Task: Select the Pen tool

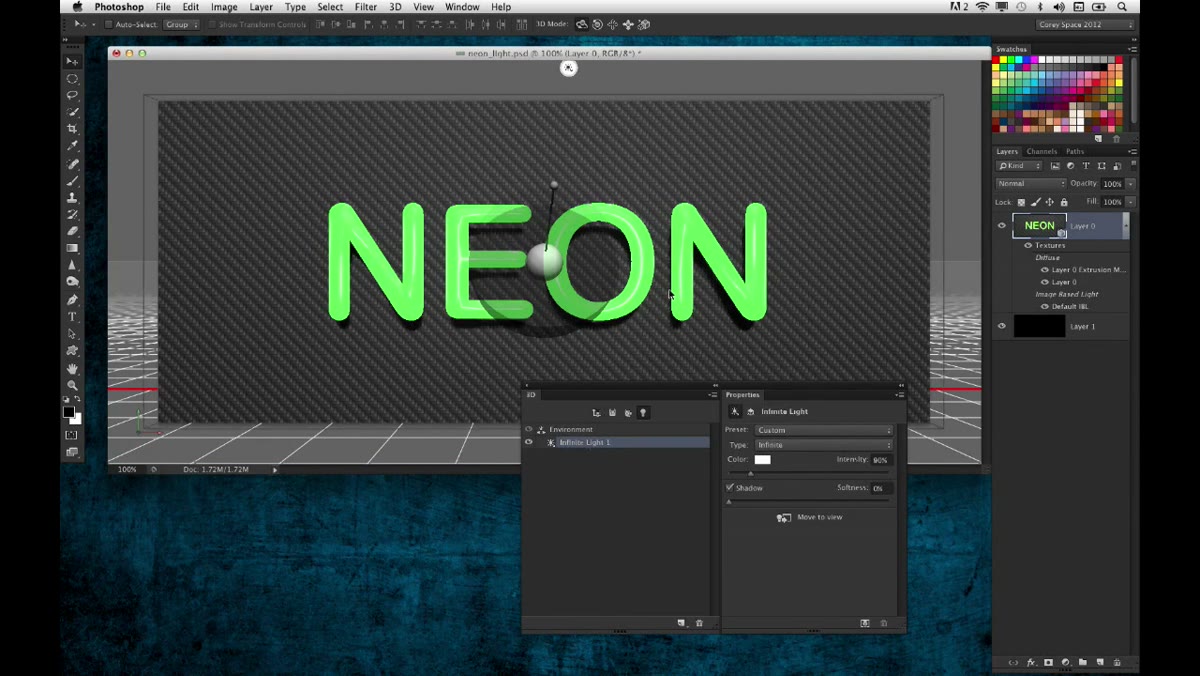Action: pyautogui.click(x=72, y=299)
